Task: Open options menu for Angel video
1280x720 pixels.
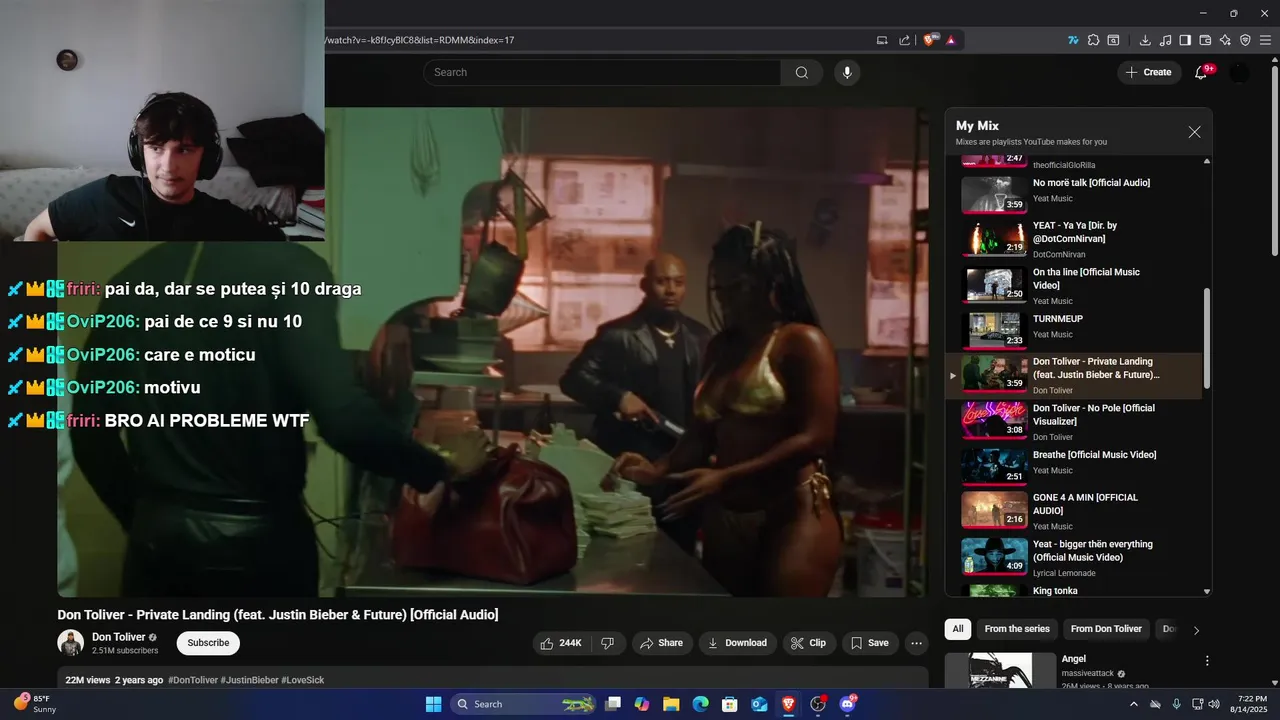Action: click(1207, 661)
